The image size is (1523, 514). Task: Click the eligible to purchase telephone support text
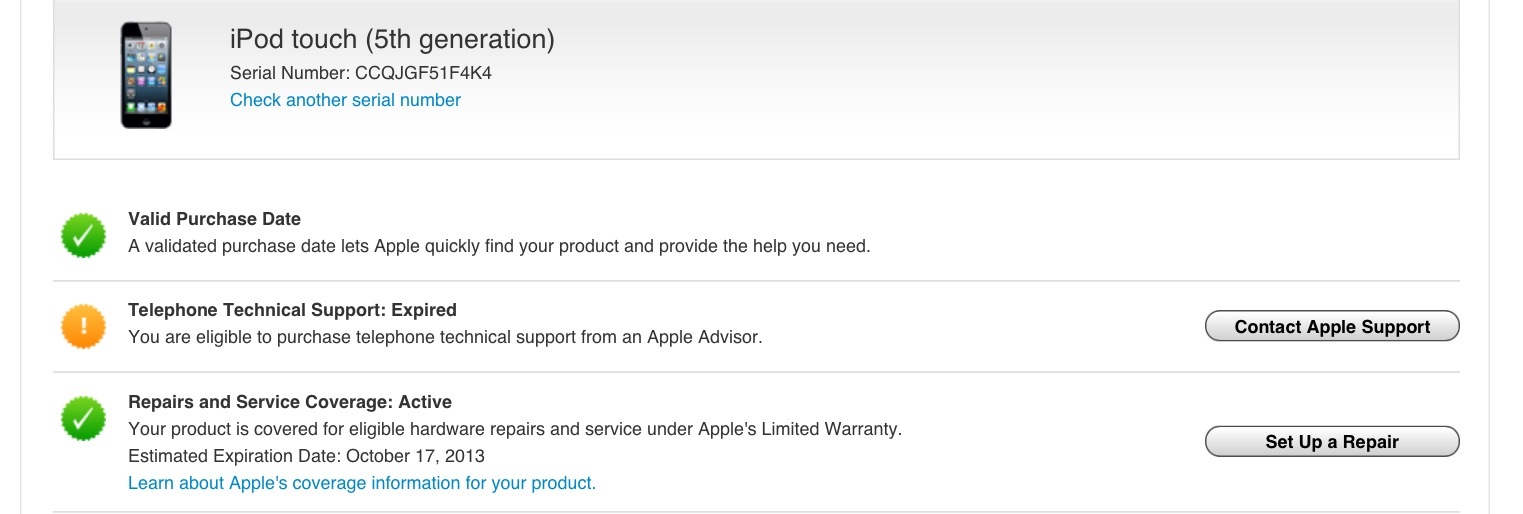[x=445, y=338]
